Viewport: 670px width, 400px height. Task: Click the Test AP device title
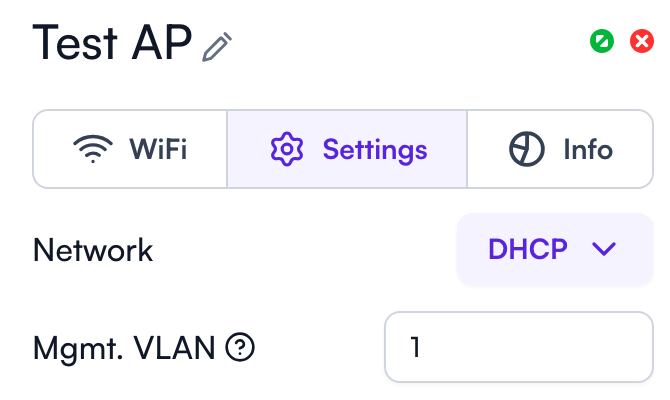pyautogui.click(x=112, y=44)
